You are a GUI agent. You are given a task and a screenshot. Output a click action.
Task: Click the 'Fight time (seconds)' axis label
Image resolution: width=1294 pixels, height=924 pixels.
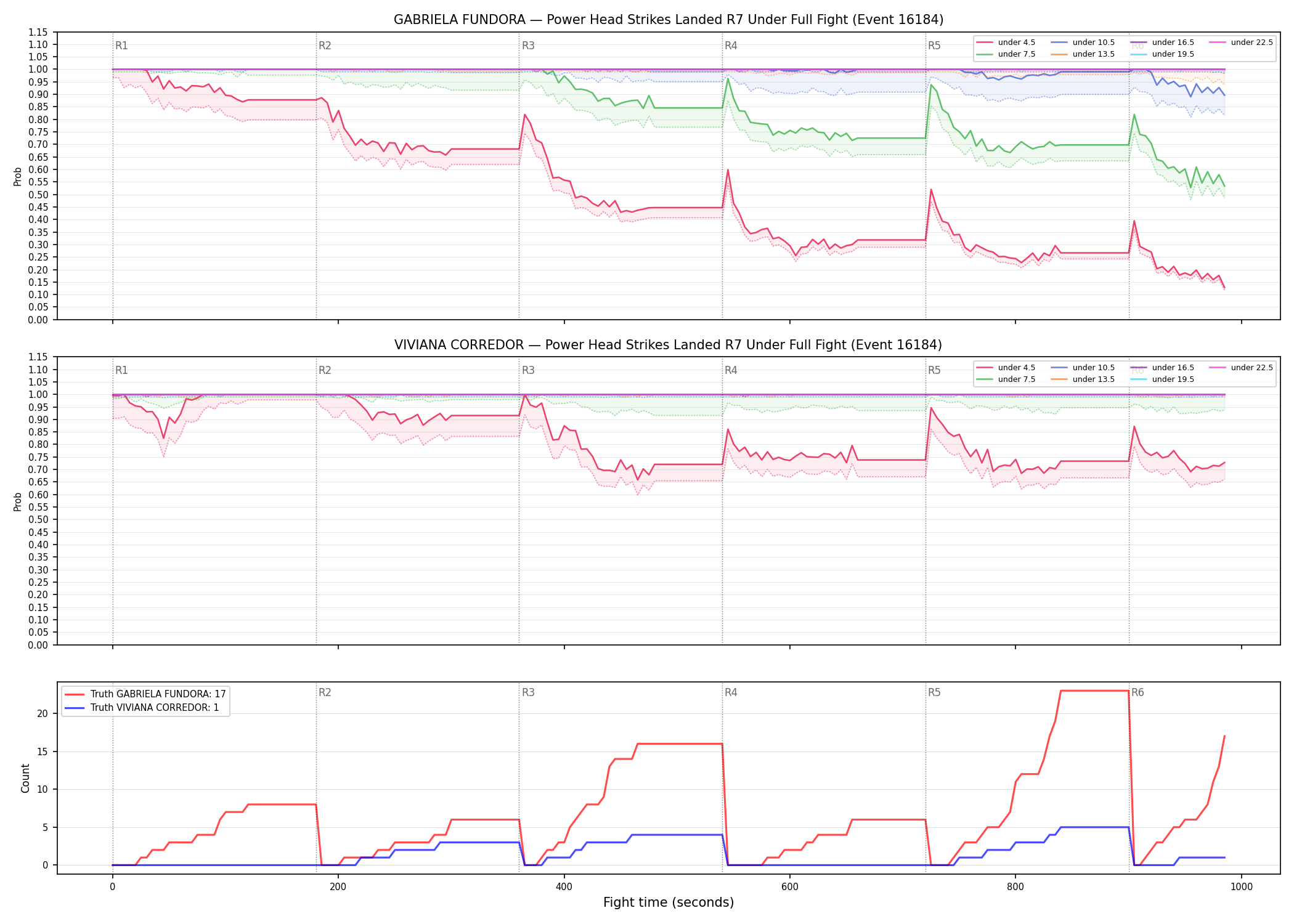point(669,902)
